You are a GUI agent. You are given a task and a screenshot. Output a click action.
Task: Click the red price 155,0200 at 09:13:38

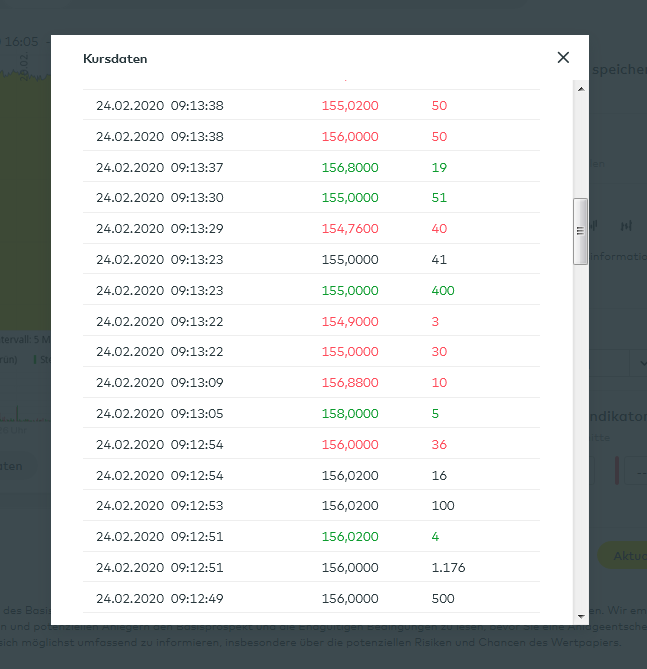pos(350,105)
